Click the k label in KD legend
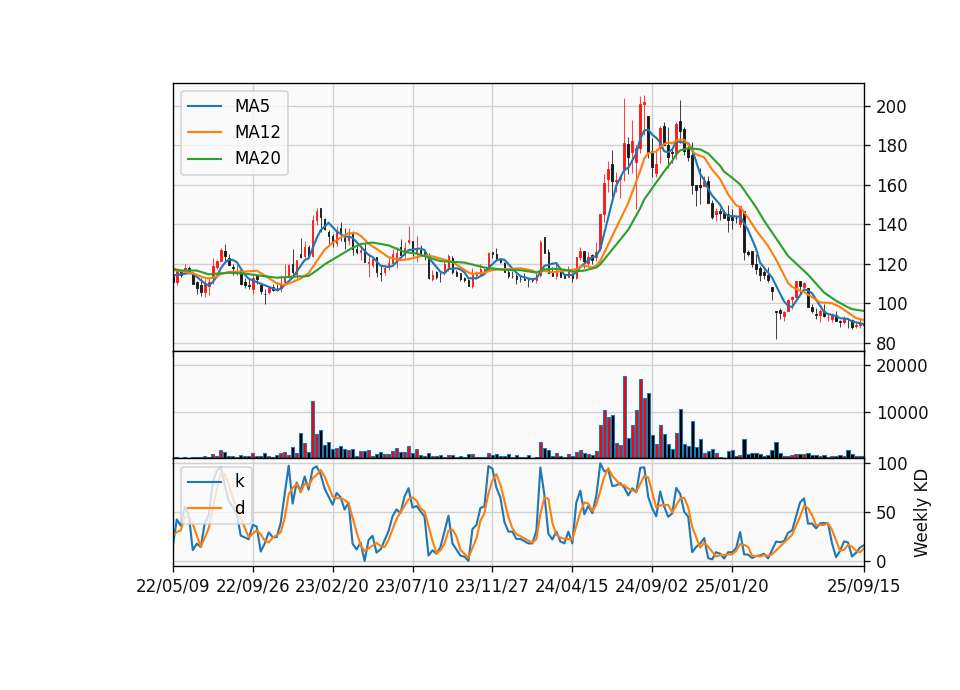960x690 pixels. 239,481
